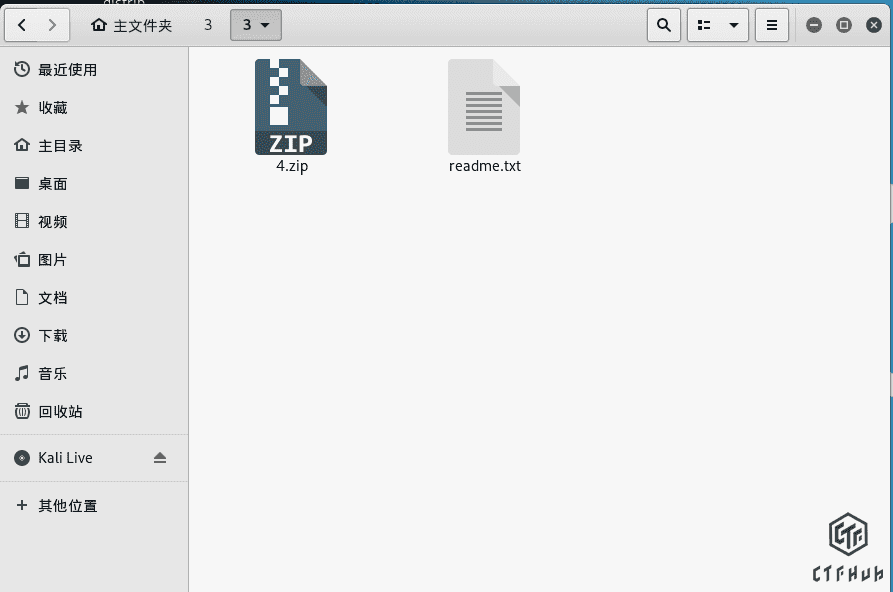
Task: Expand the view options dropdown arrow
Action: pos(734,25)
